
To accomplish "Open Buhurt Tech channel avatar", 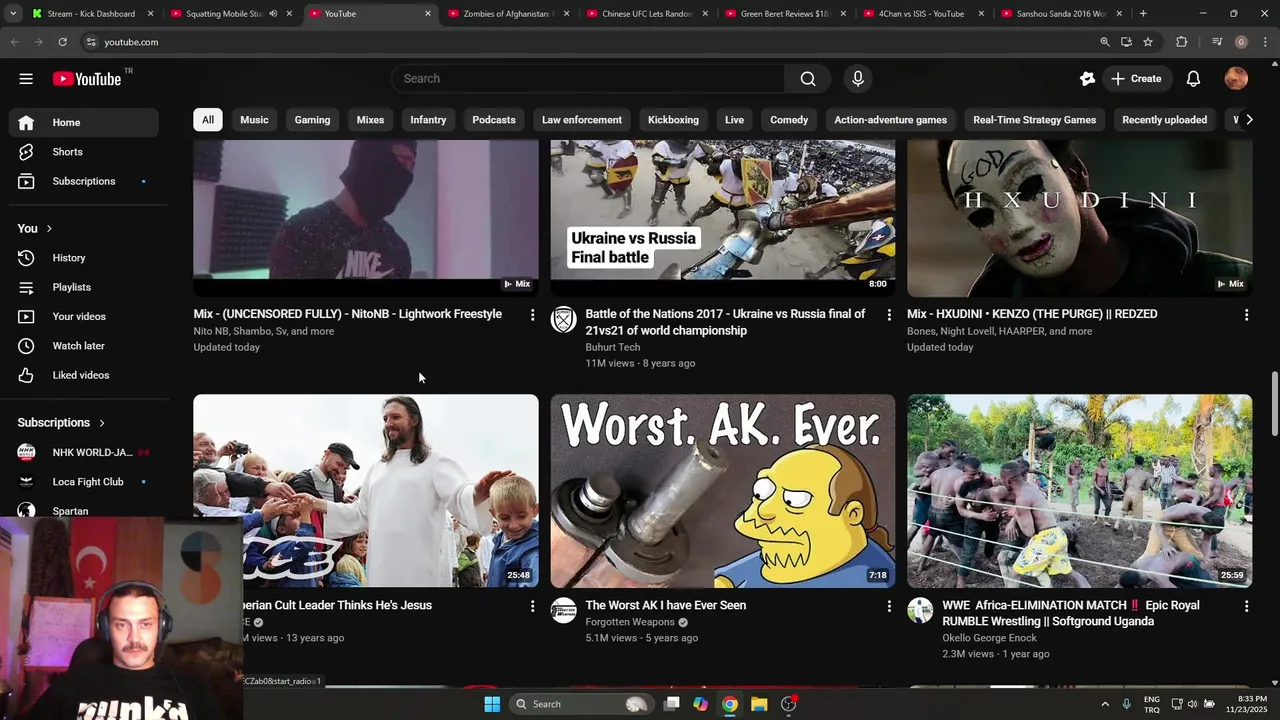I will [564, 319].
